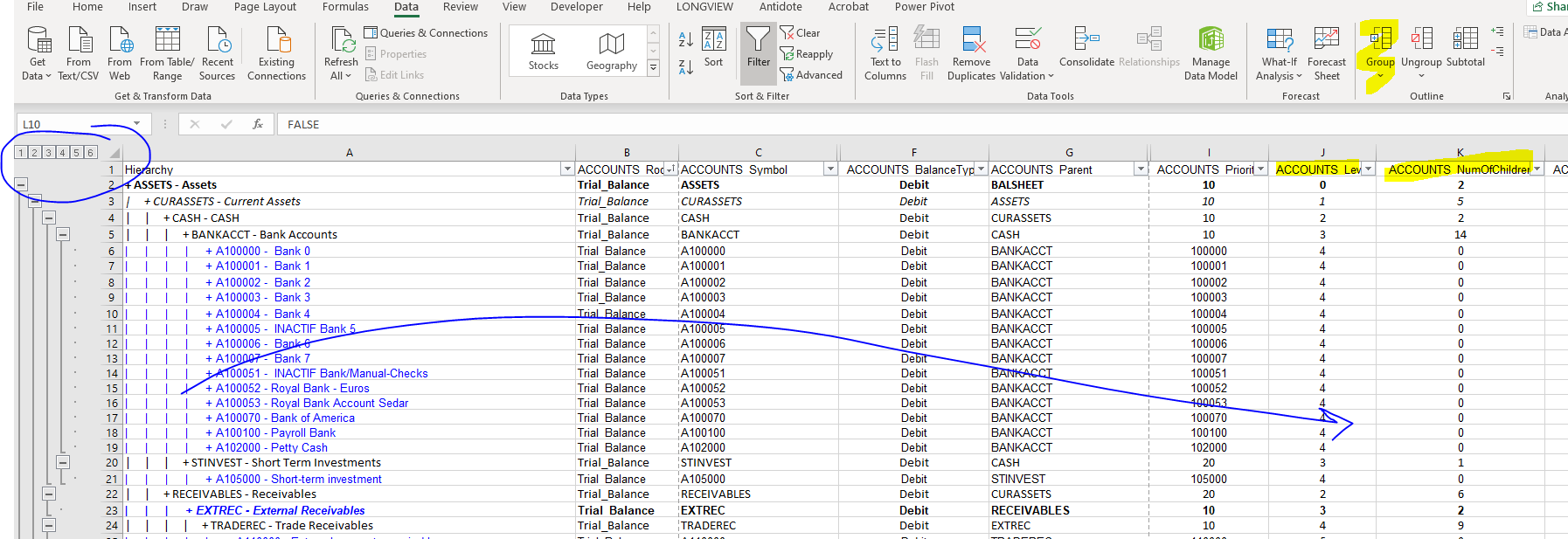Create a Forecast Sheet
This screenshot has width=1568, height=539.
(1327, 54)
